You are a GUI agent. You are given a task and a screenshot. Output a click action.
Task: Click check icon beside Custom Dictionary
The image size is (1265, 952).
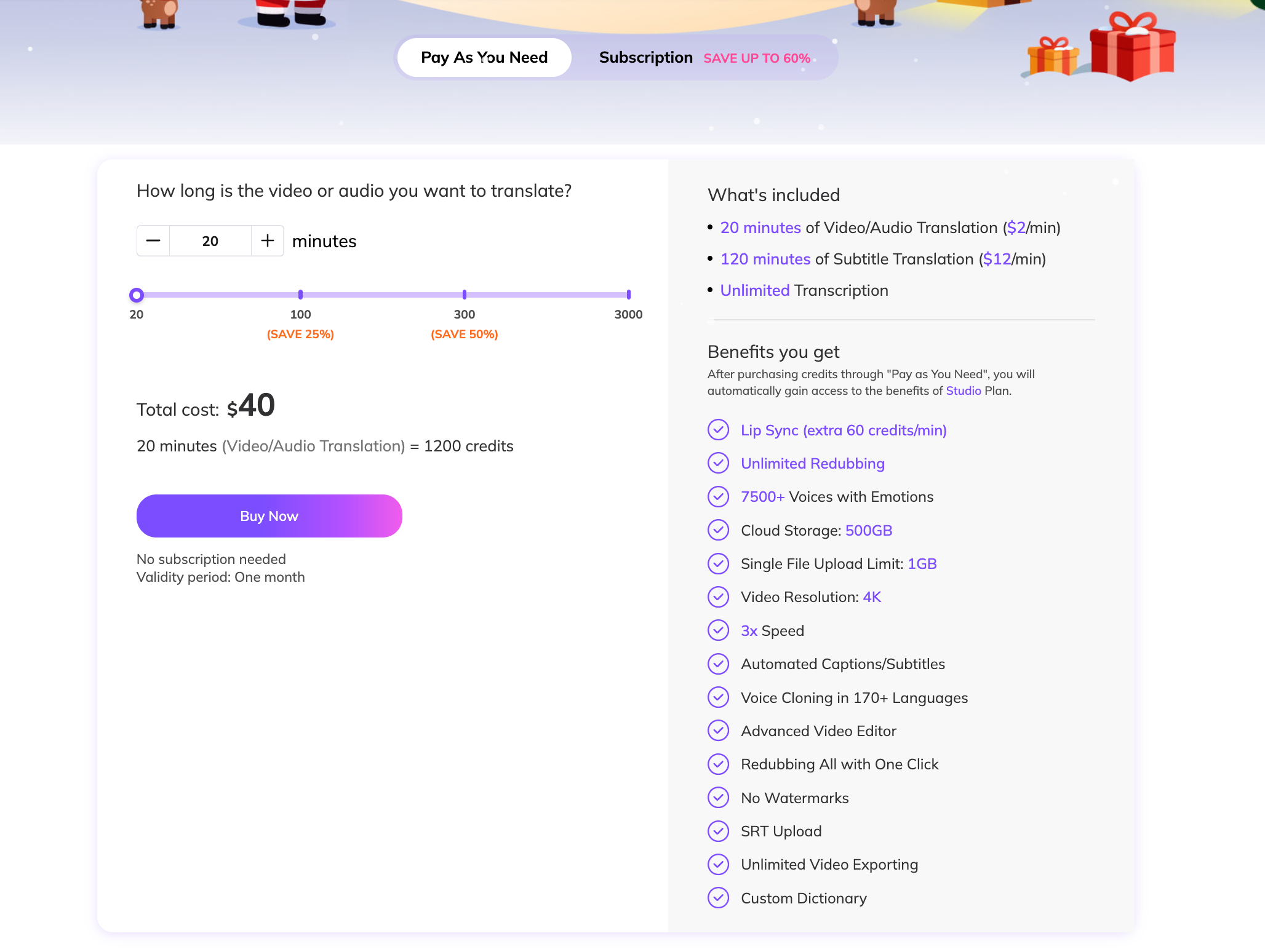718,898
